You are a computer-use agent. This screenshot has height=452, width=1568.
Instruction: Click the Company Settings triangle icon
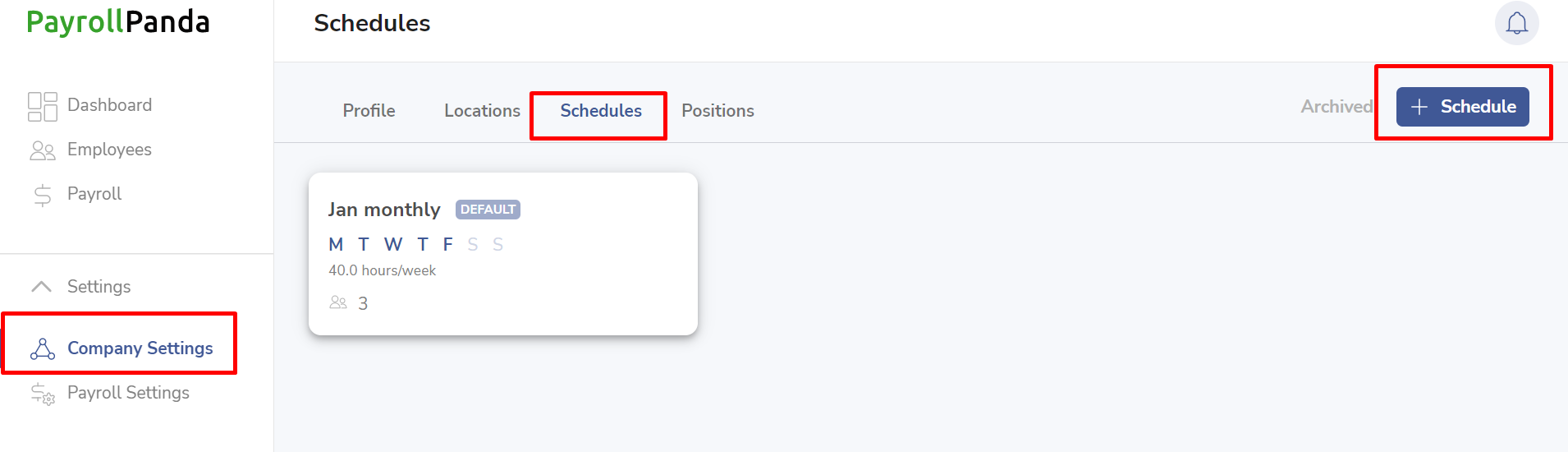[x=43, y=349]
